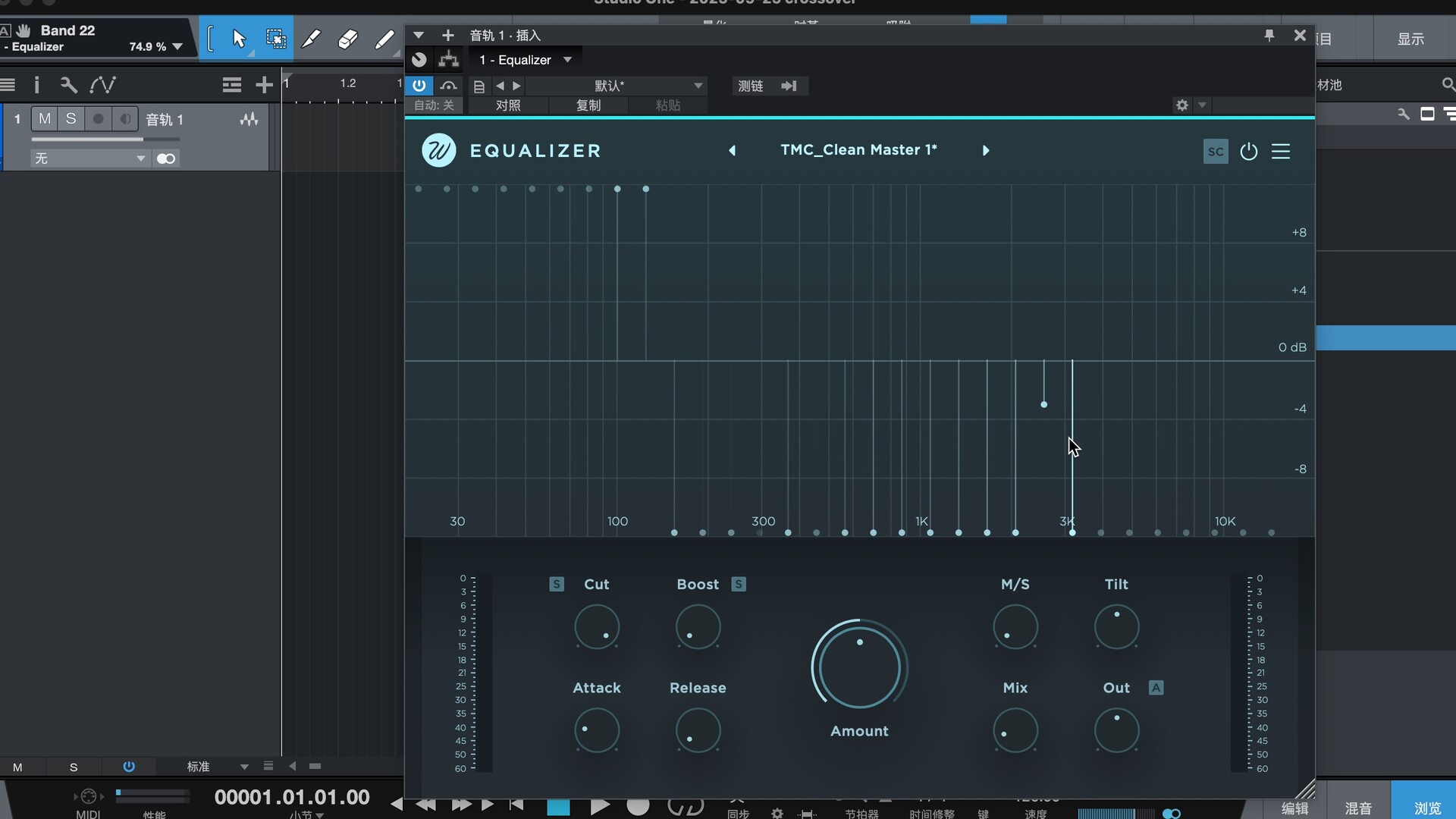Open the plugin settings gear icon

pos(1181,105)
